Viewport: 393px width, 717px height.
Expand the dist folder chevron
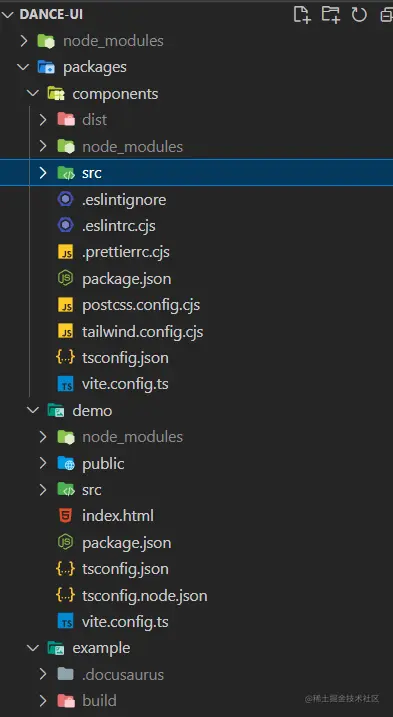[43, 120]
